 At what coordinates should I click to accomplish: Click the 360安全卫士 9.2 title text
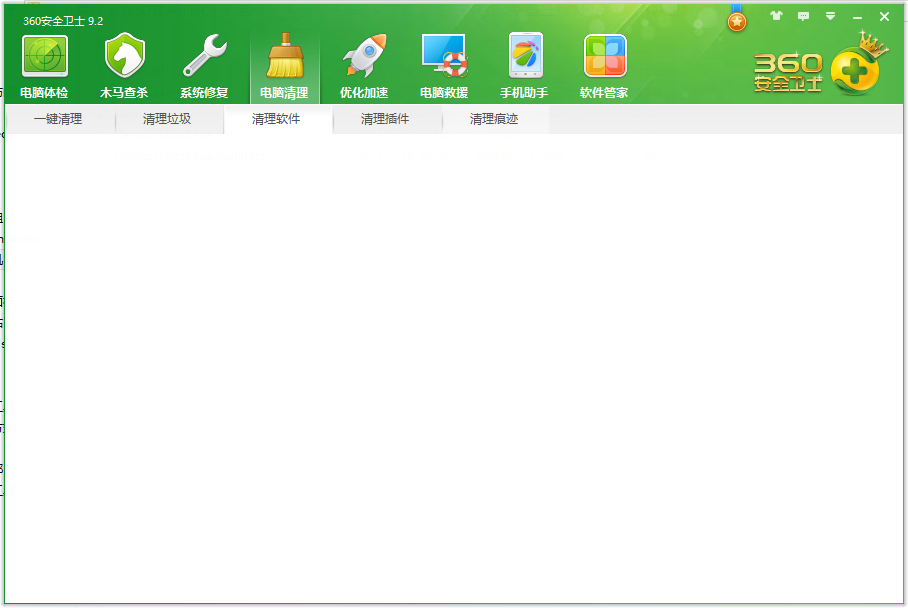point(63,21)
